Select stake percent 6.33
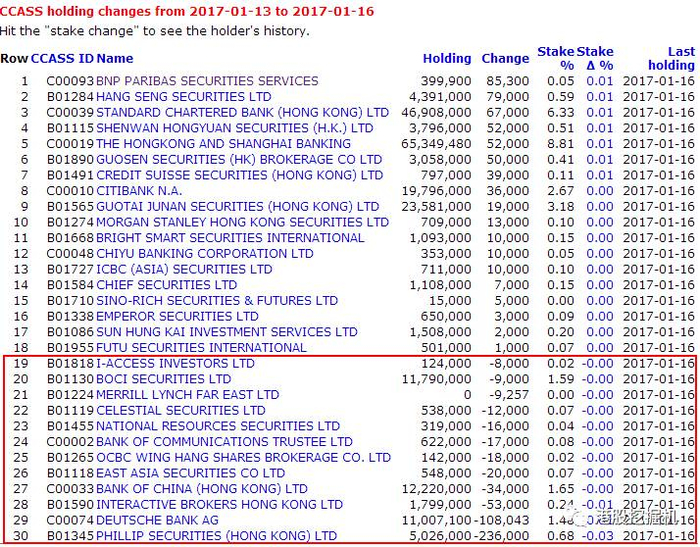This screenshot has height=547, width=700. (x=561, y=112)
